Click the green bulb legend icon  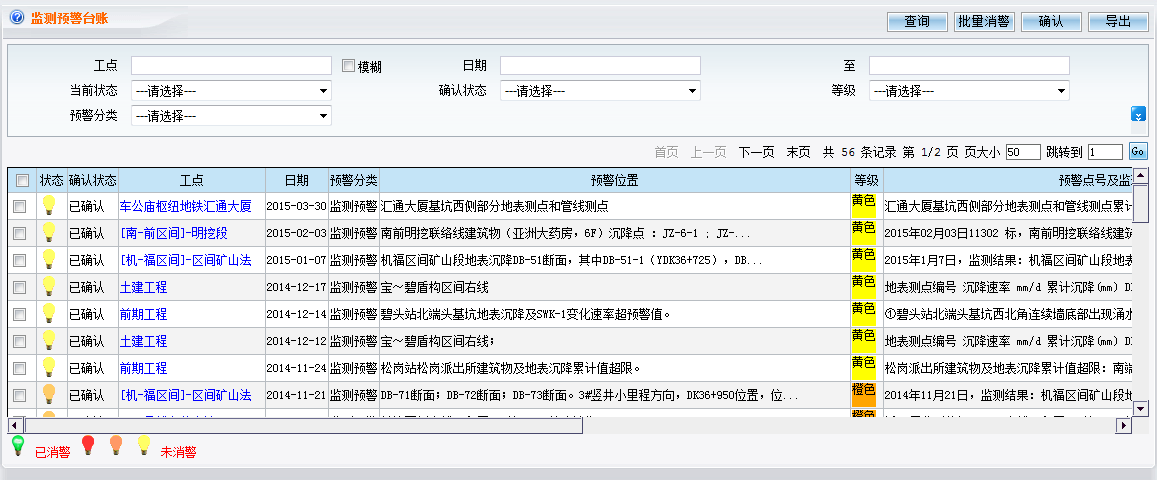coord(17,446)
